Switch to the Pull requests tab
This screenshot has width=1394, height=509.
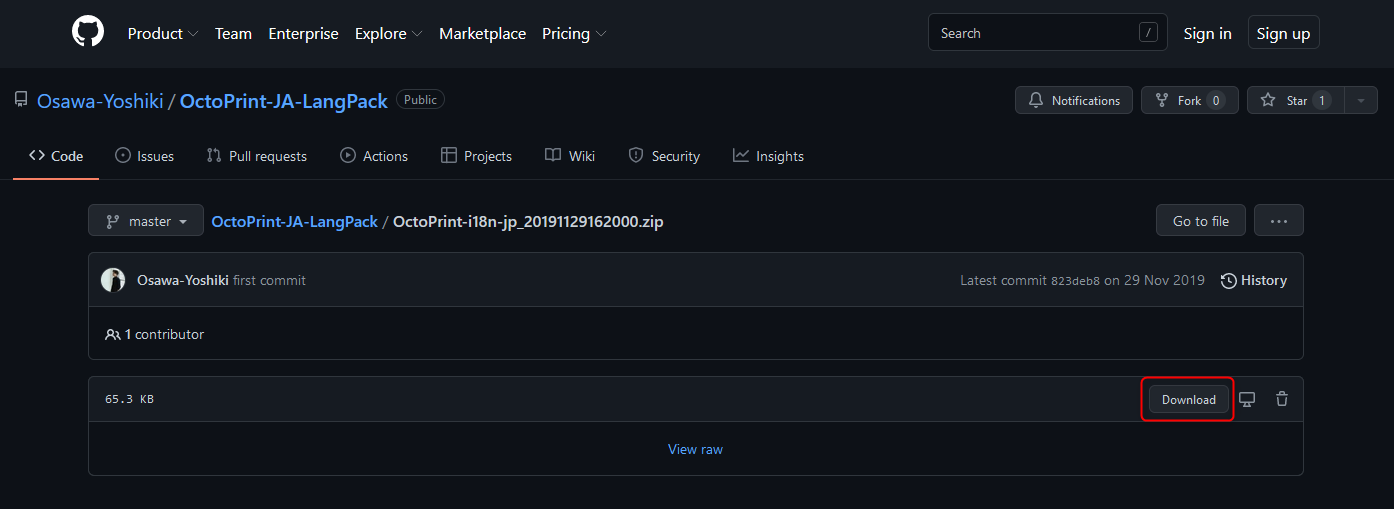point(256,156)
